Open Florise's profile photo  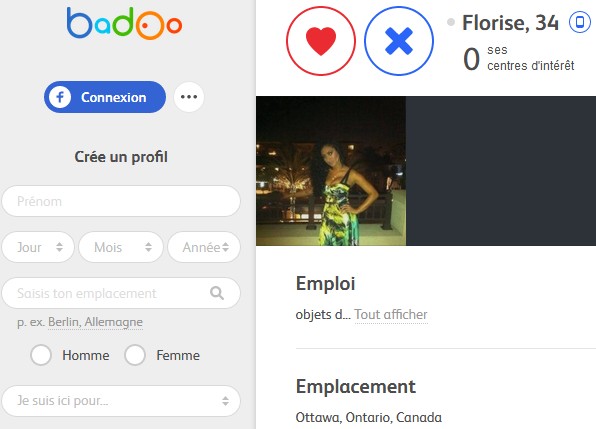click(x=331, y=171)
